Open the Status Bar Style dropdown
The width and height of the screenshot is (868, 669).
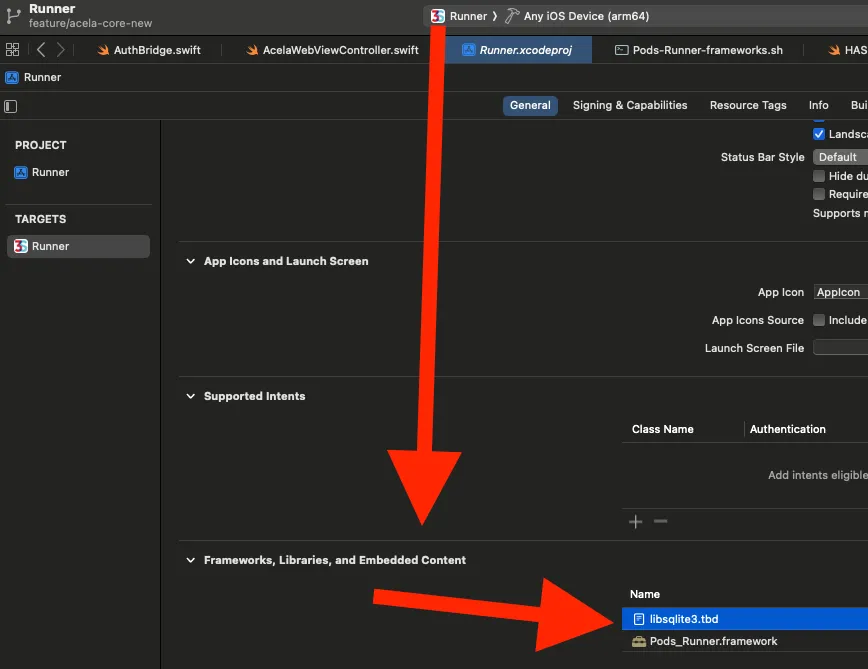pyautogui.click(x=840, y=157)
